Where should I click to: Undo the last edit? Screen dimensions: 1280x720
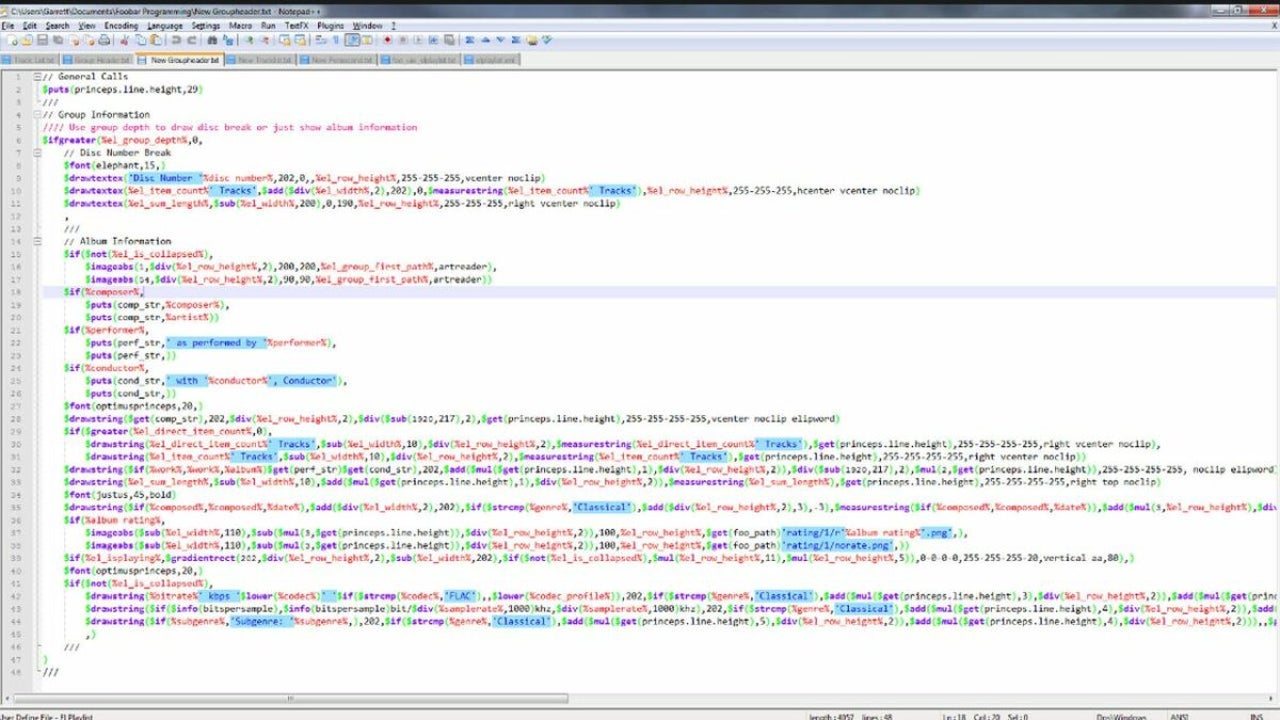[x=176, y=42]
